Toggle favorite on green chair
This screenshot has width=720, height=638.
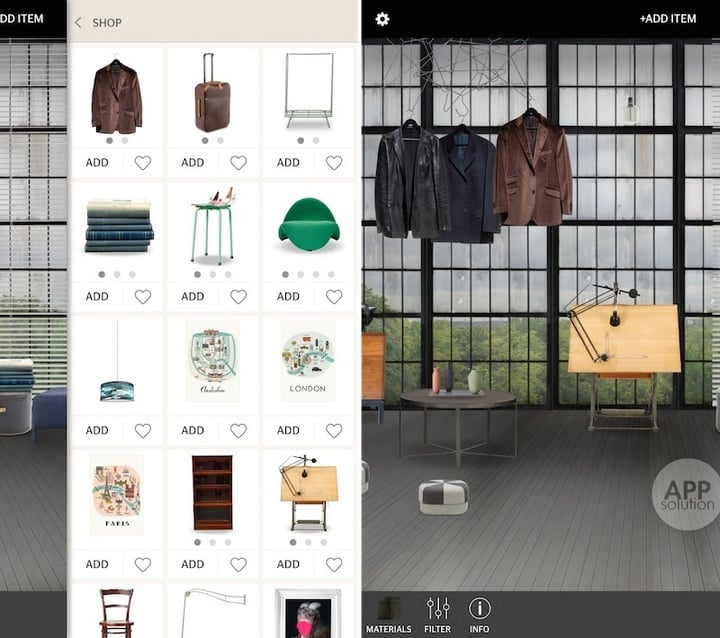(334, 296)
